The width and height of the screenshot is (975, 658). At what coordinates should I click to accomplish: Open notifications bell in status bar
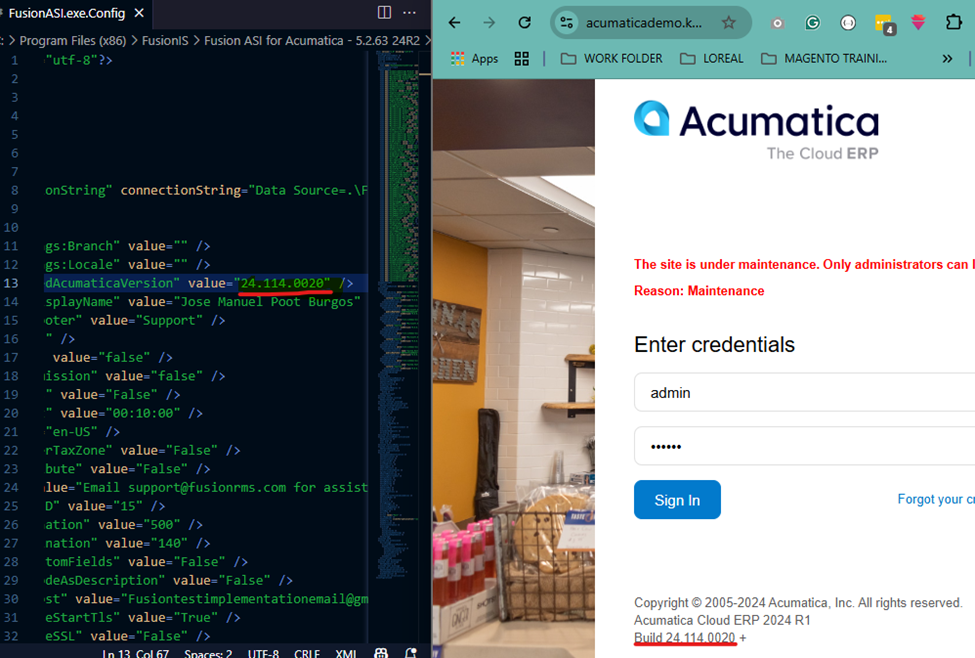[x=410, y=653]
